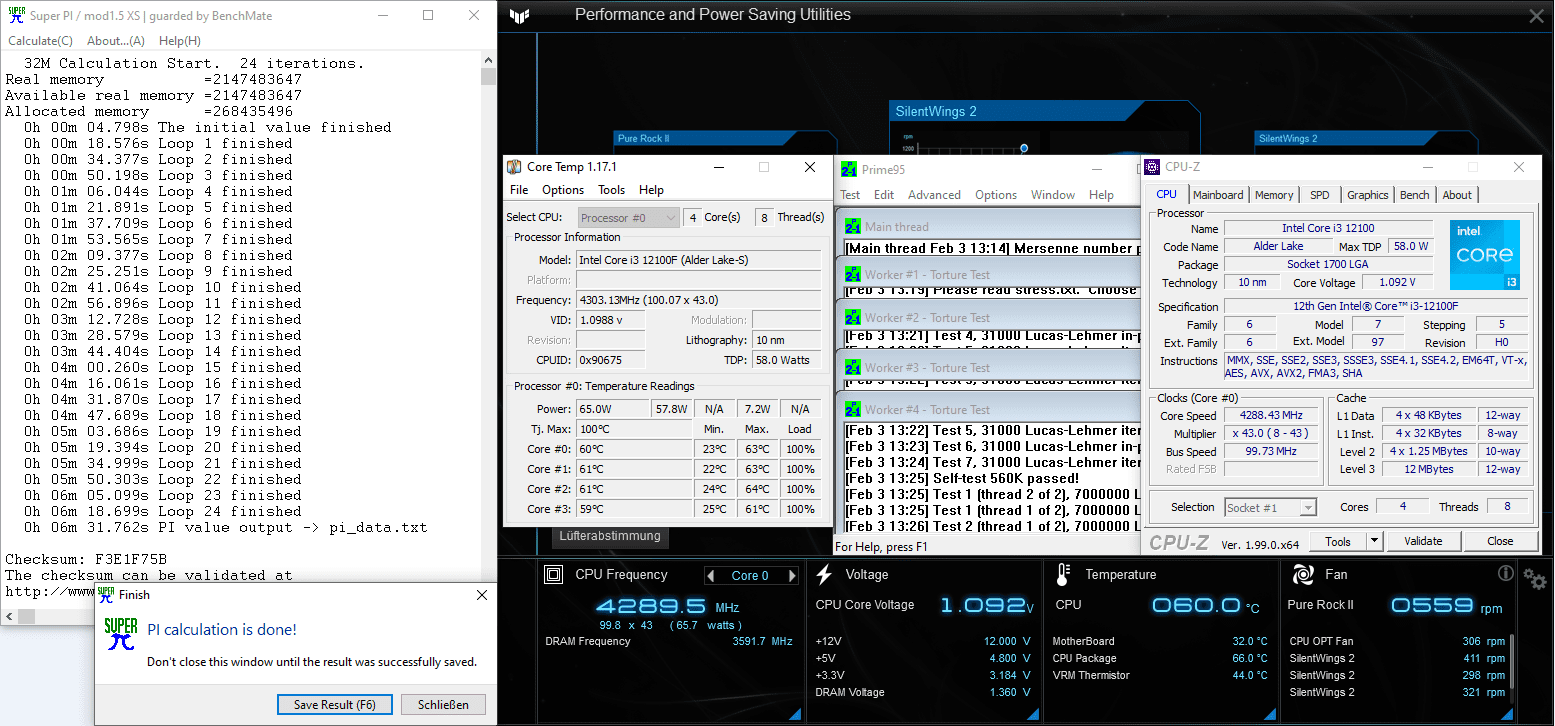Click the Worker #4 Torture Test icon
Screen dimensions: 1555x726
(853, 409)
